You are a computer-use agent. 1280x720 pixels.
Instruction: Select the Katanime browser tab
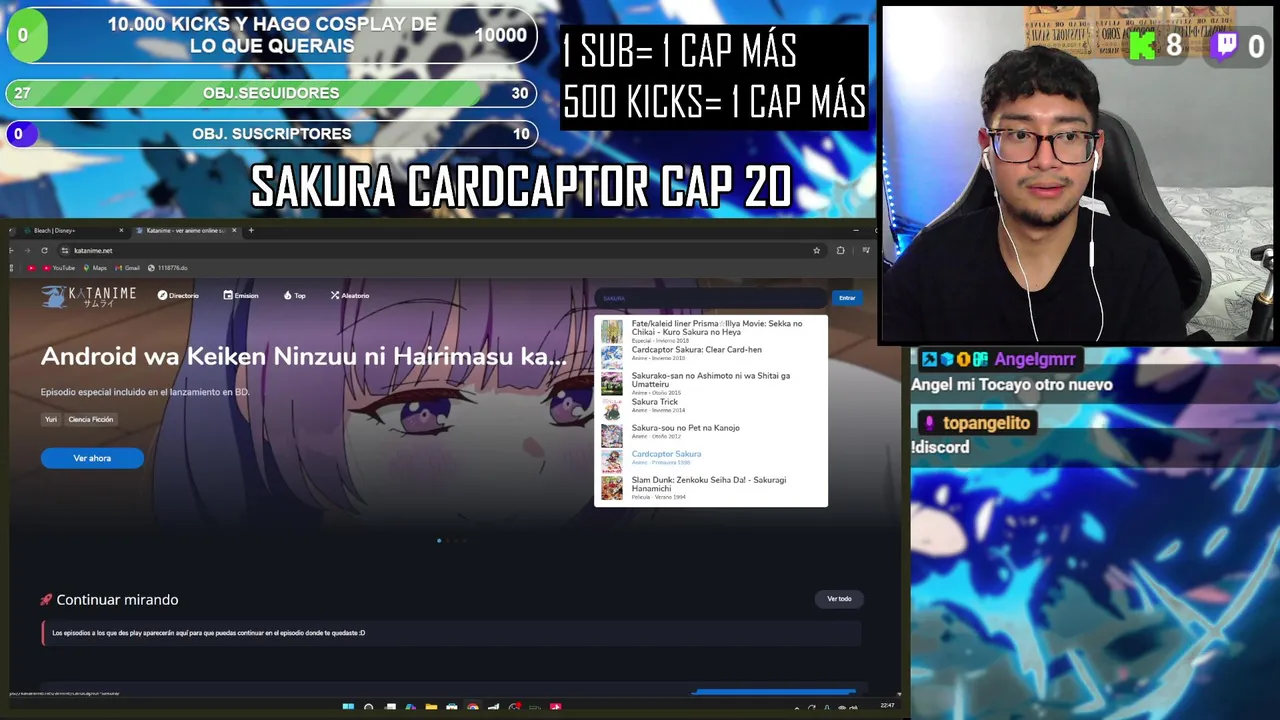pyautogui.click(x=186, y=231)
